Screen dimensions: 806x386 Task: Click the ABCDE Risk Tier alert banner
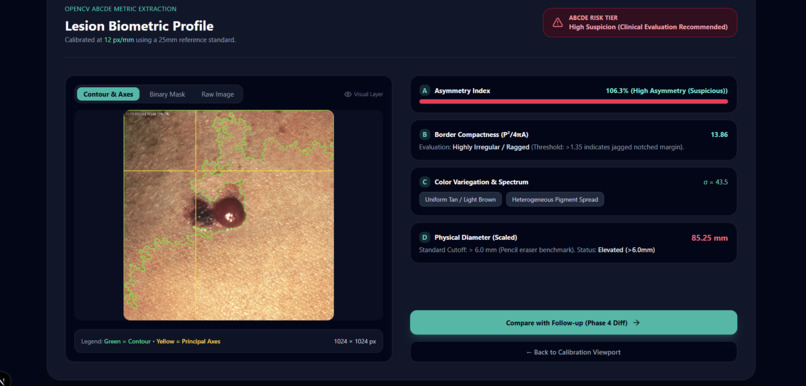640,22
